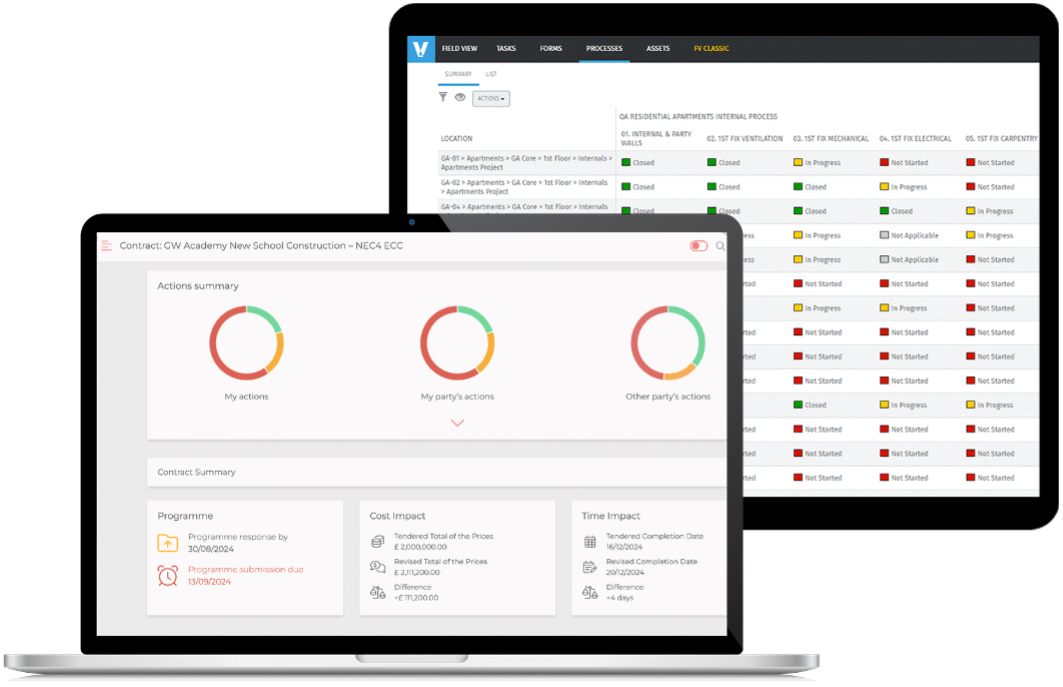Switch to the Tasks menu tab
Screen dimensions: 1063x687
(506, 48)
